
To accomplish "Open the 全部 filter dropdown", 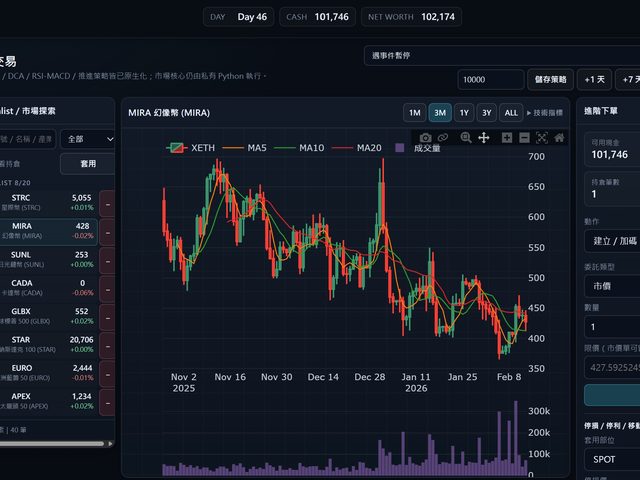I will point(87,139).
